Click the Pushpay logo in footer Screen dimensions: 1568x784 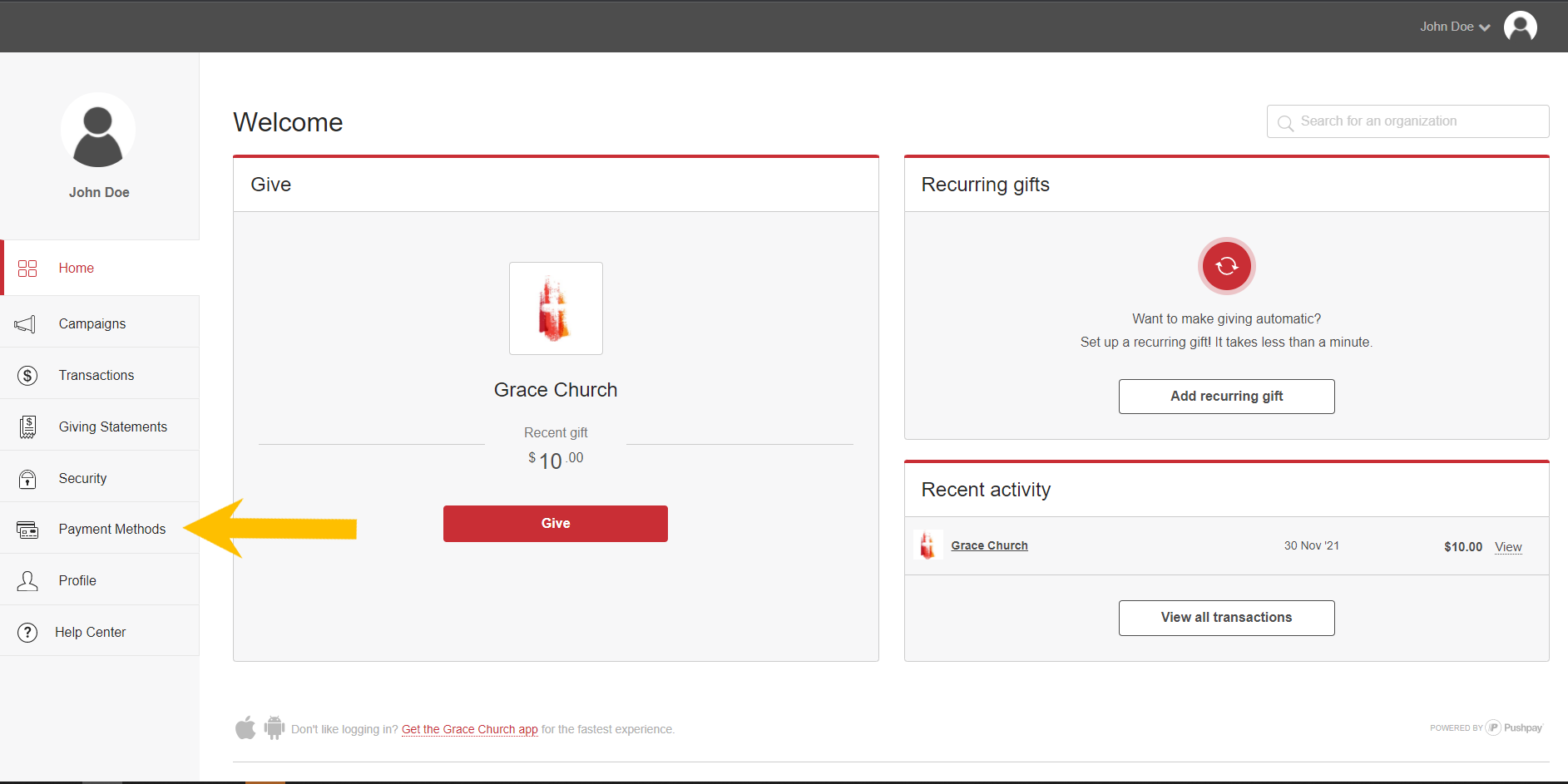tap(1514, 727)
